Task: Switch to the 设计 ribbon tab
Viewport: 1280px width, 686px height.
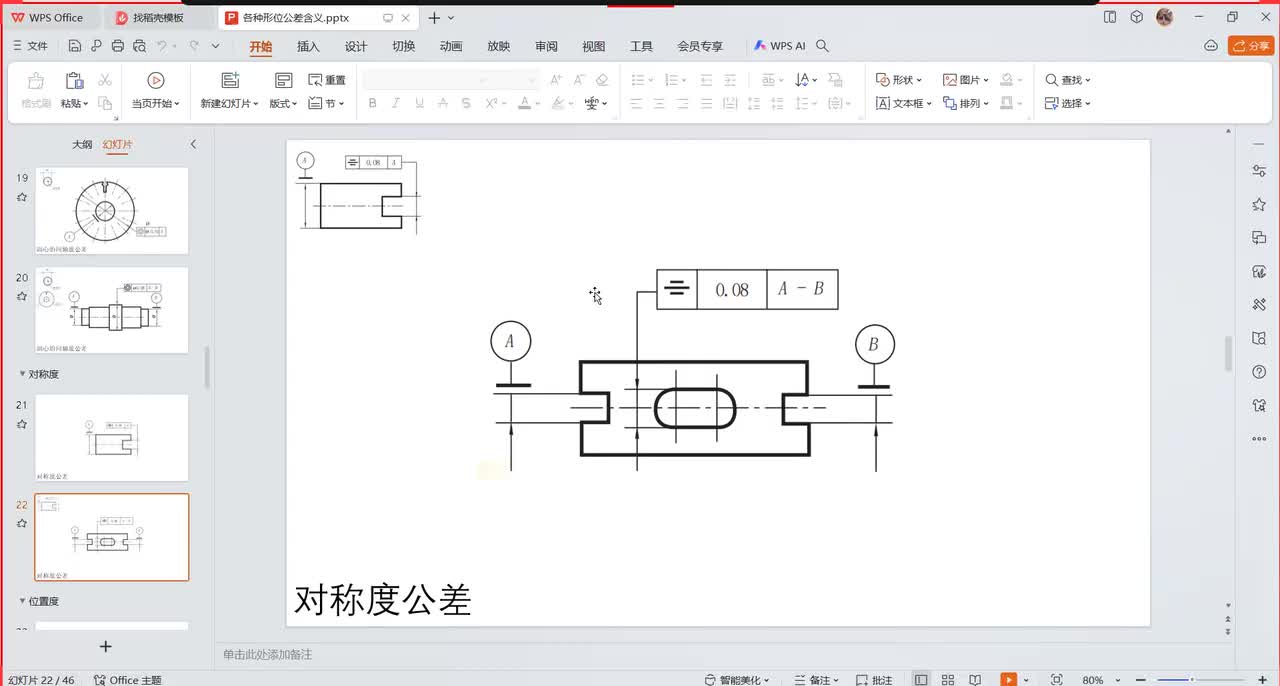Action: pos(356,46)
